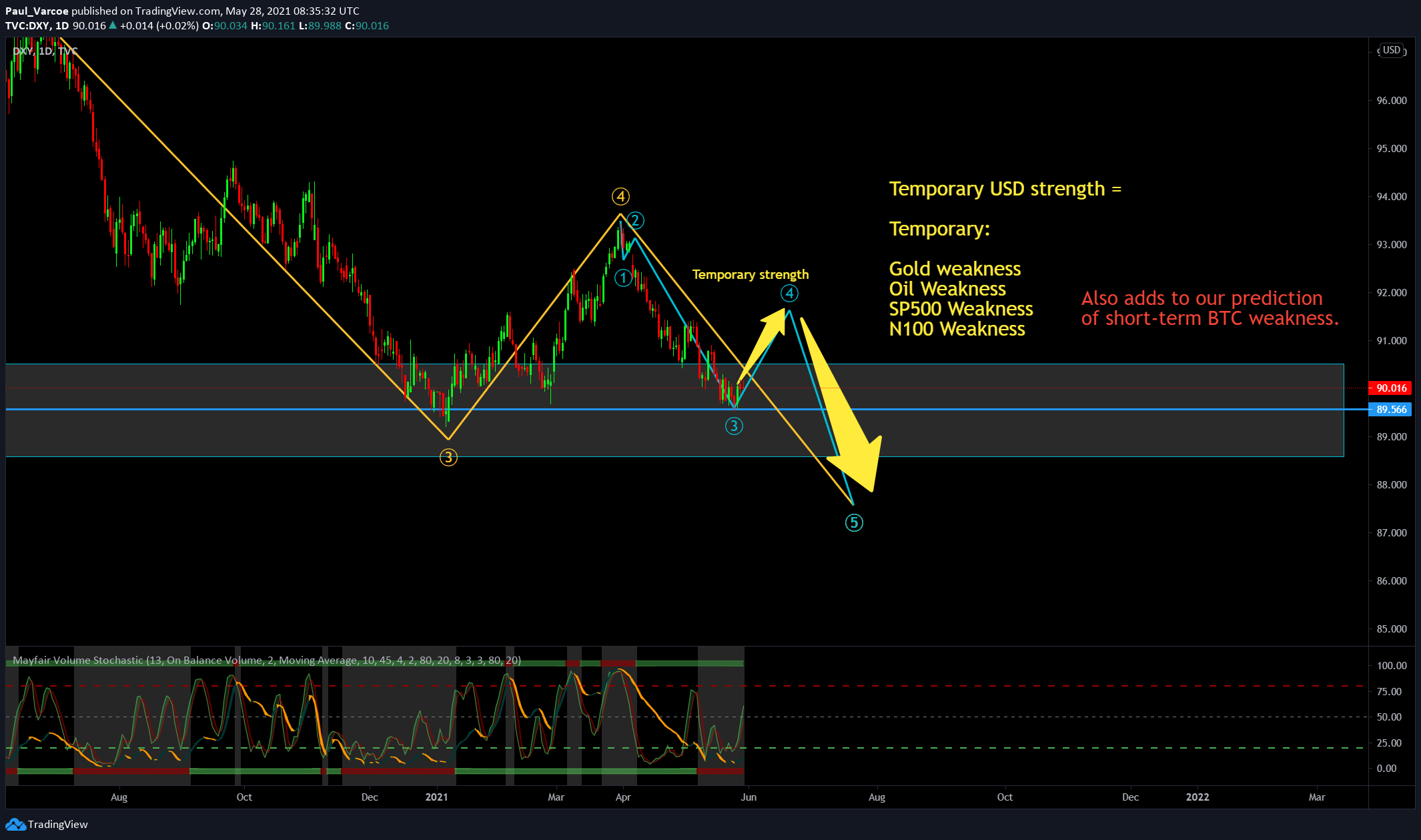Click the 75.00 stochastic axis label

pyautogui.click(x=1389, y=692)
